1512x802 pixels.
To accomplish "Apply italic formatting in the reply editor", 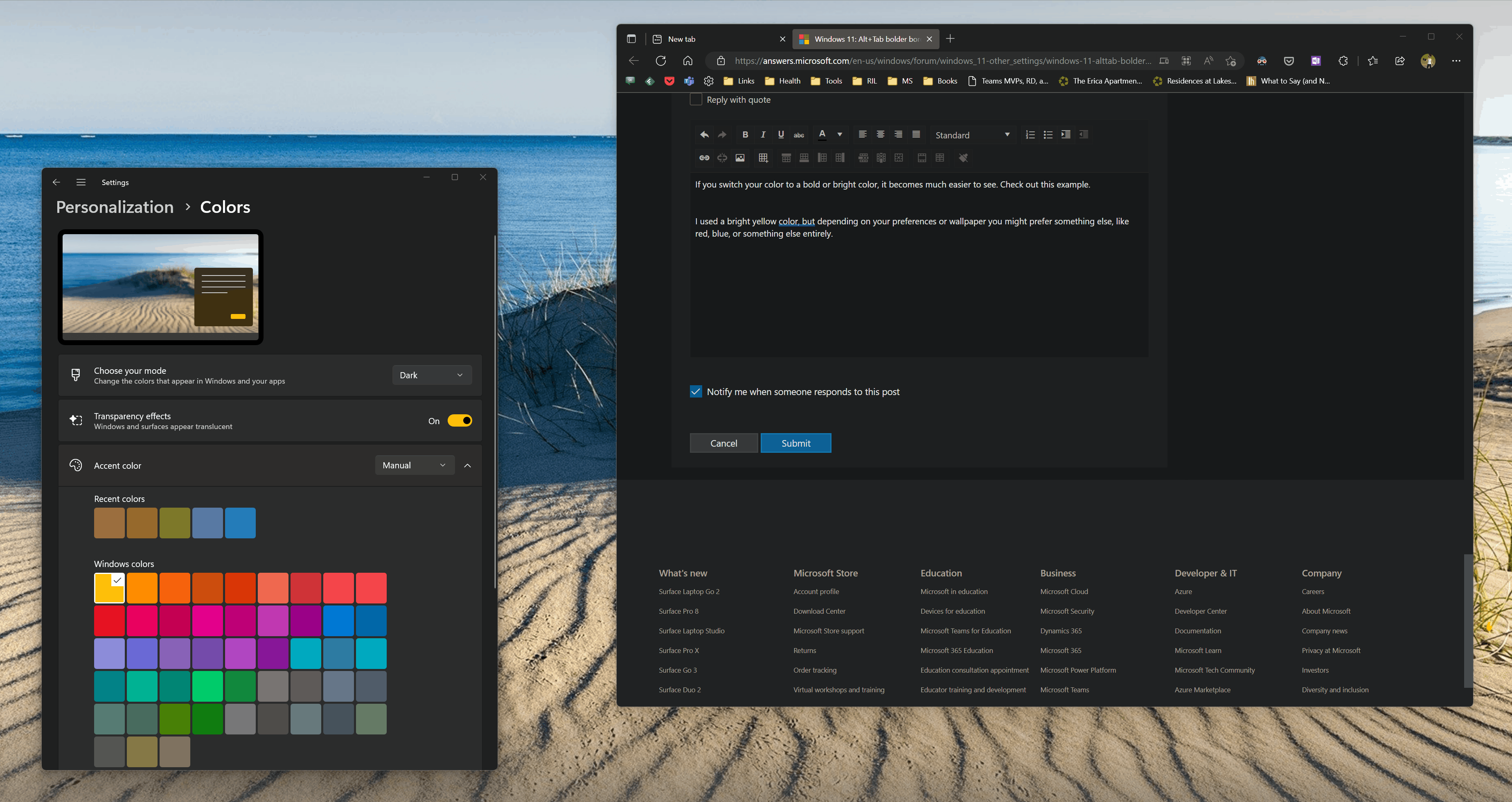I will 763,134.
